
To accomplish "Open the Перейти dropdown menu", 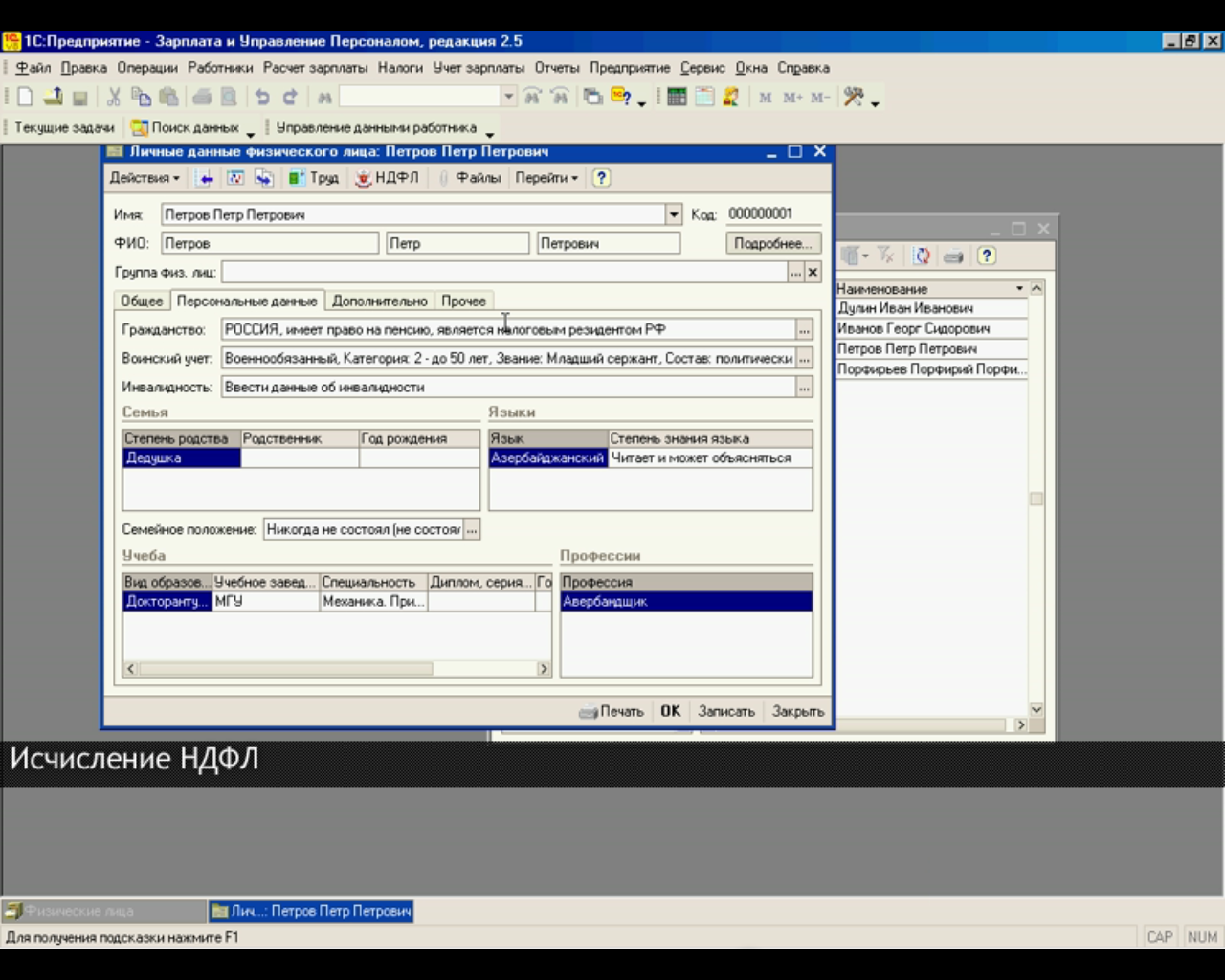I will tap(546, 178).
